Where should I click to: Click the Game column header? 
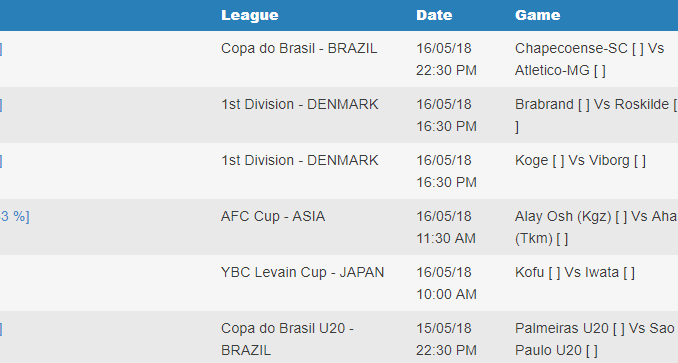click(x=537, y=15)
